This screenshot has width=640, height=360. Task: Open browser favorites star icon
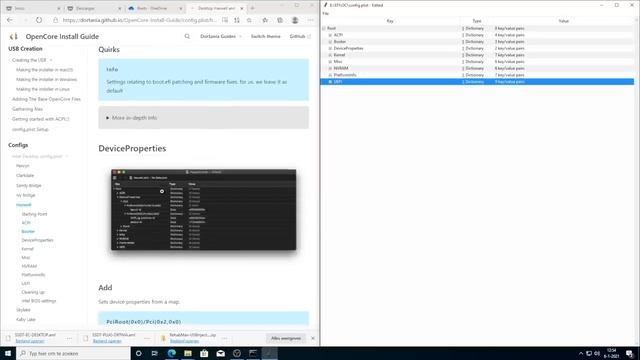coord(265,20)
